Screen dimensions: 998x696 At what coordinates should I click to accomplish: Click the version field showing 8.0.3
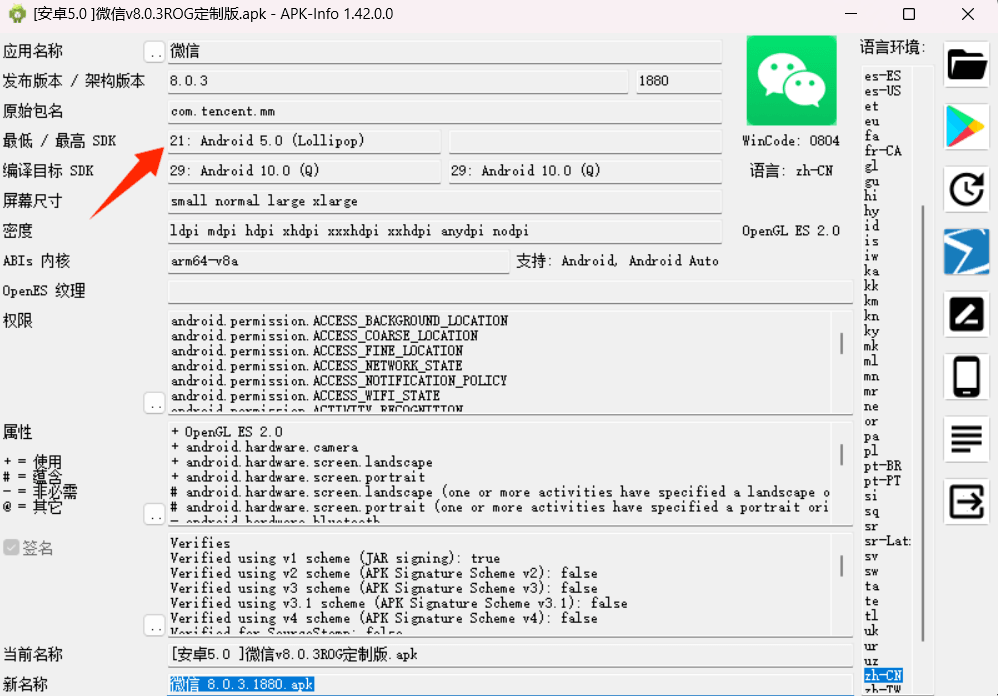click(398, 81)
